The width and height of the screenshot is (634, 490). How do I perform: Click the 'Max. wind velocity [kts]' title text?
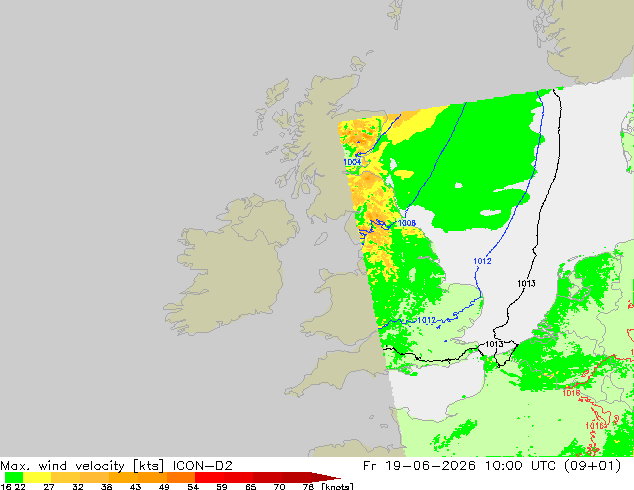[82, 466]
